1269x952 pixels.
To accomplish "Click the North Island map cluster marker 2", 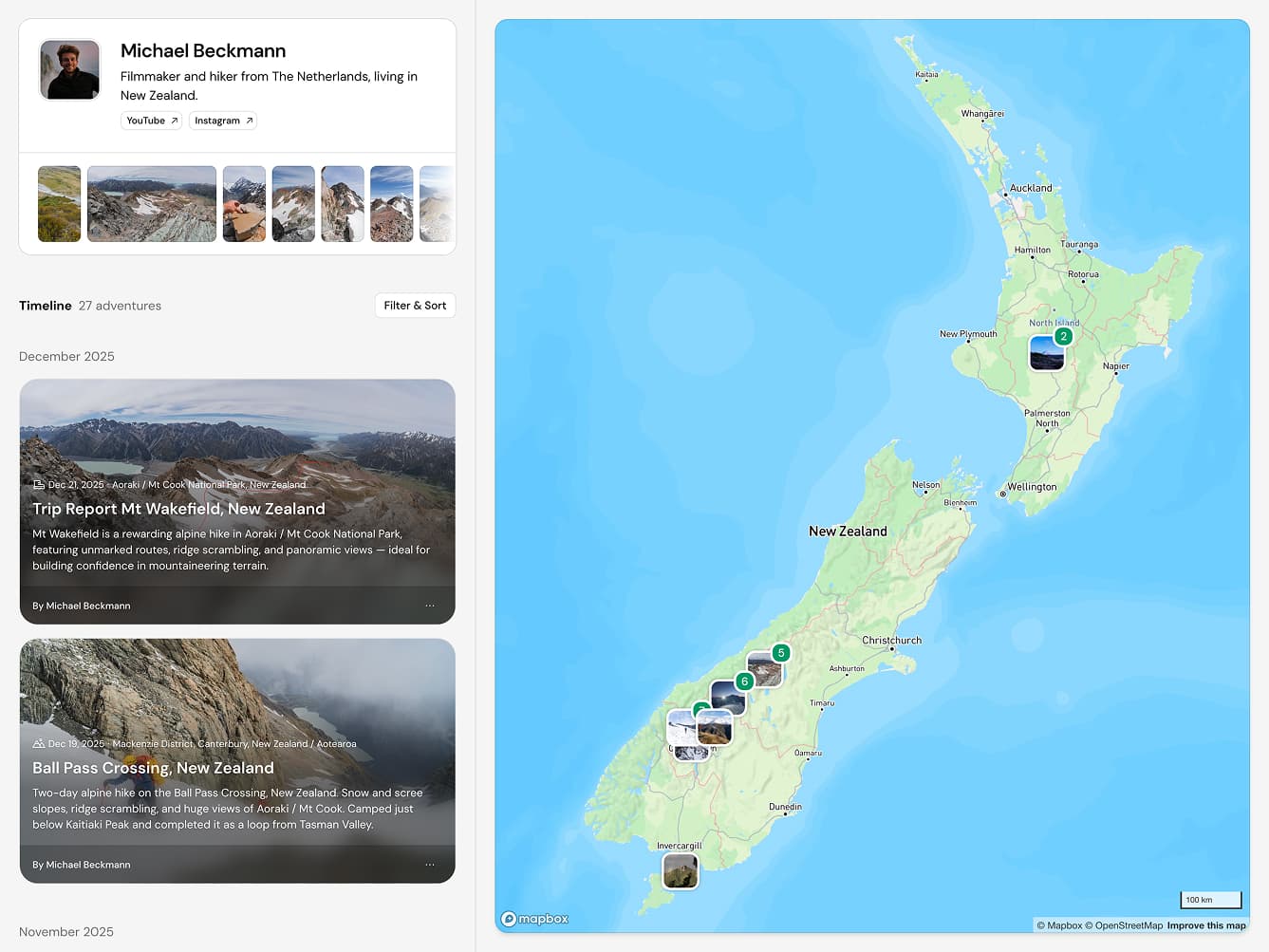I will coord(1047,352).
